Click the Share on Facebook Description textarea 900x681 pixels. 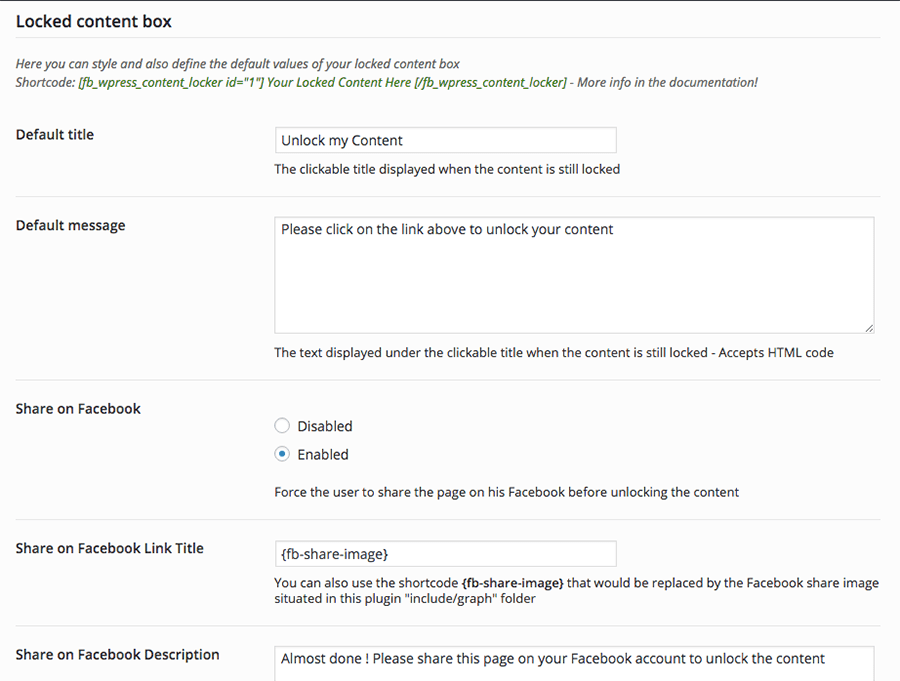tap(574, 664)
